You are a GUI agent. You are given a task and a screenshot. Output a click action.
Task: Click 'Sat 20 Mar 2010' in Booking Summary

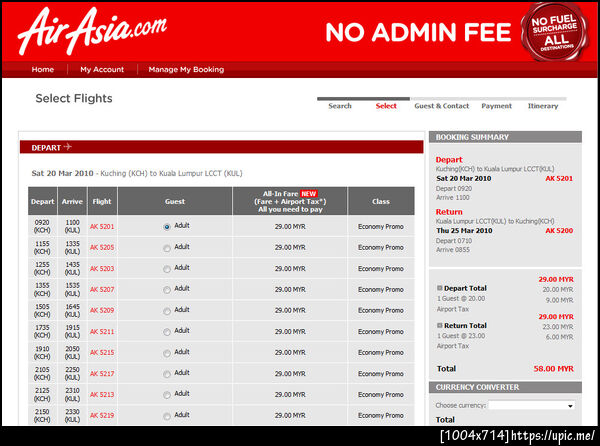pyautogui.click(x=463, y=179)
